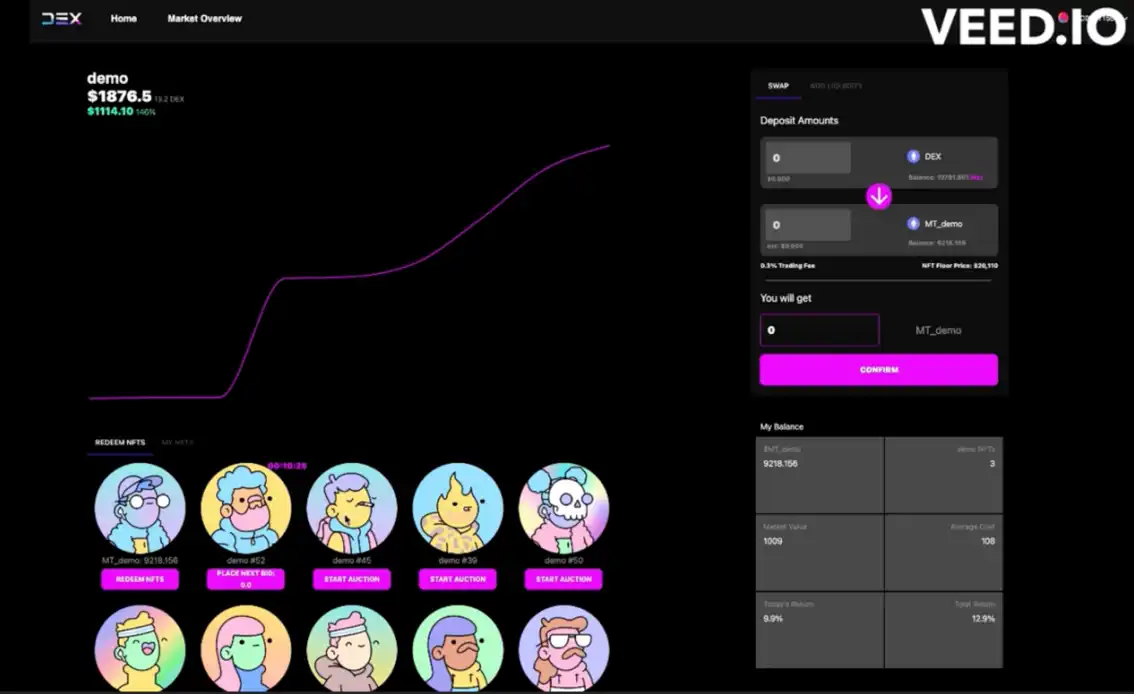The image size is (1134, 694).
Task: Click the 12.9% total return value
Action: [x=984, y=619]
